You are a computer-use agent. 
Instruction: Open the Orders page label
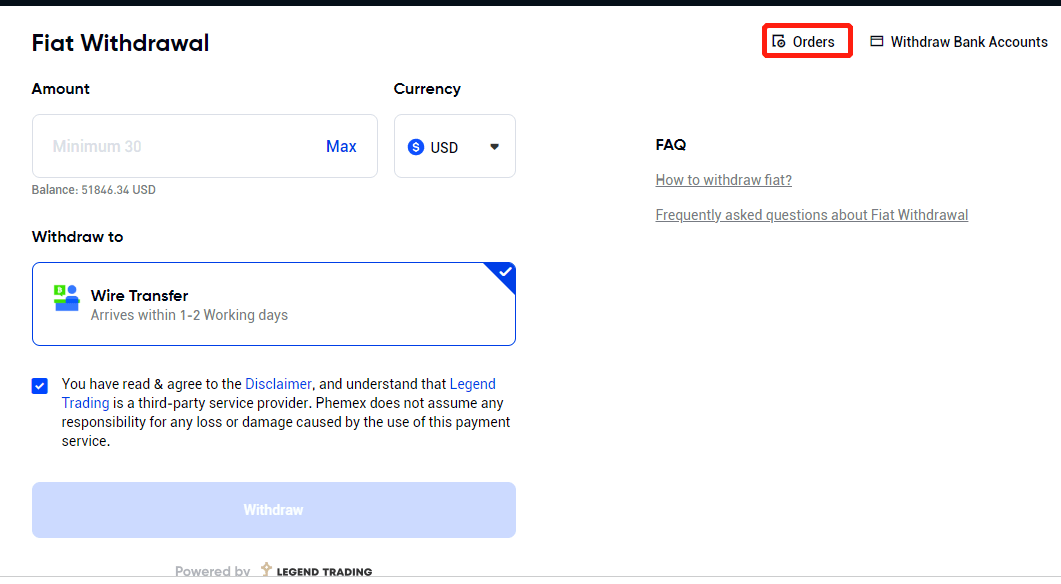click(x=813, y=42)
